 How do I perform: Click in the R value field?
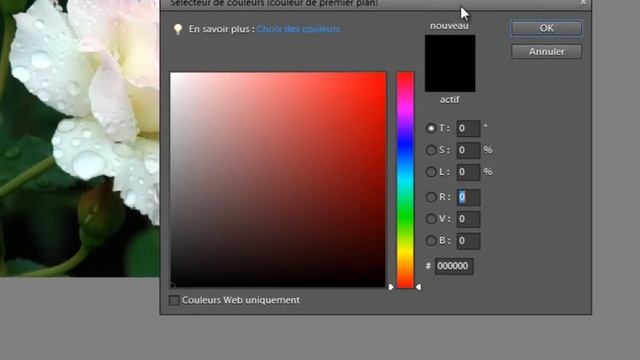tap(468, 197)
